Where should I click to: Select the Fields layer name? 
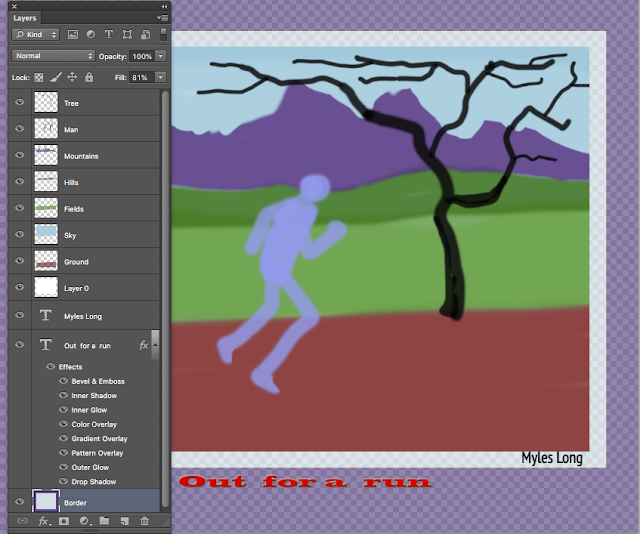(74, 209)
